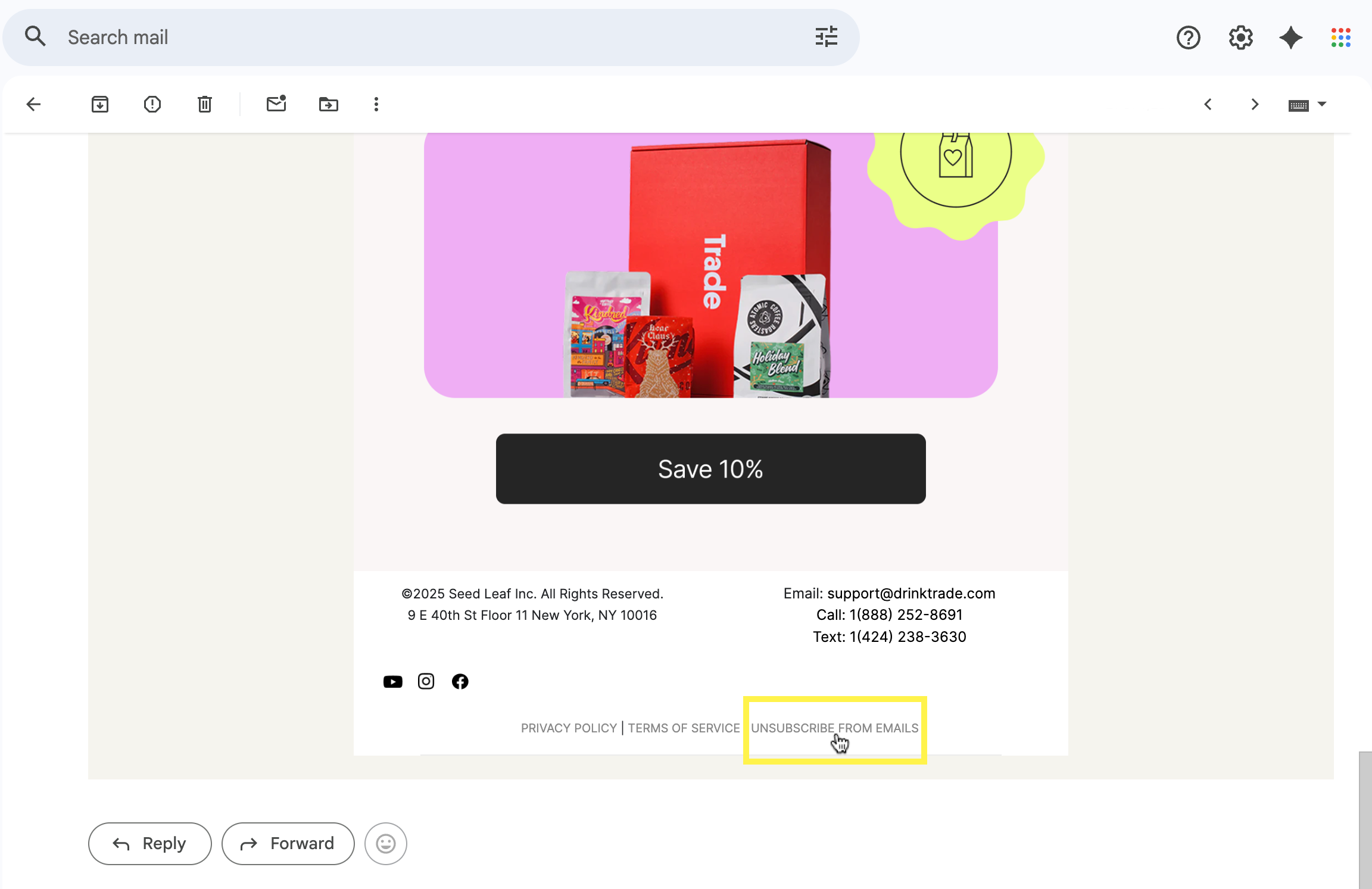1372x889 pixels.
Task: Delete the email with the trash icon
Action: click(x=204, y=104)
